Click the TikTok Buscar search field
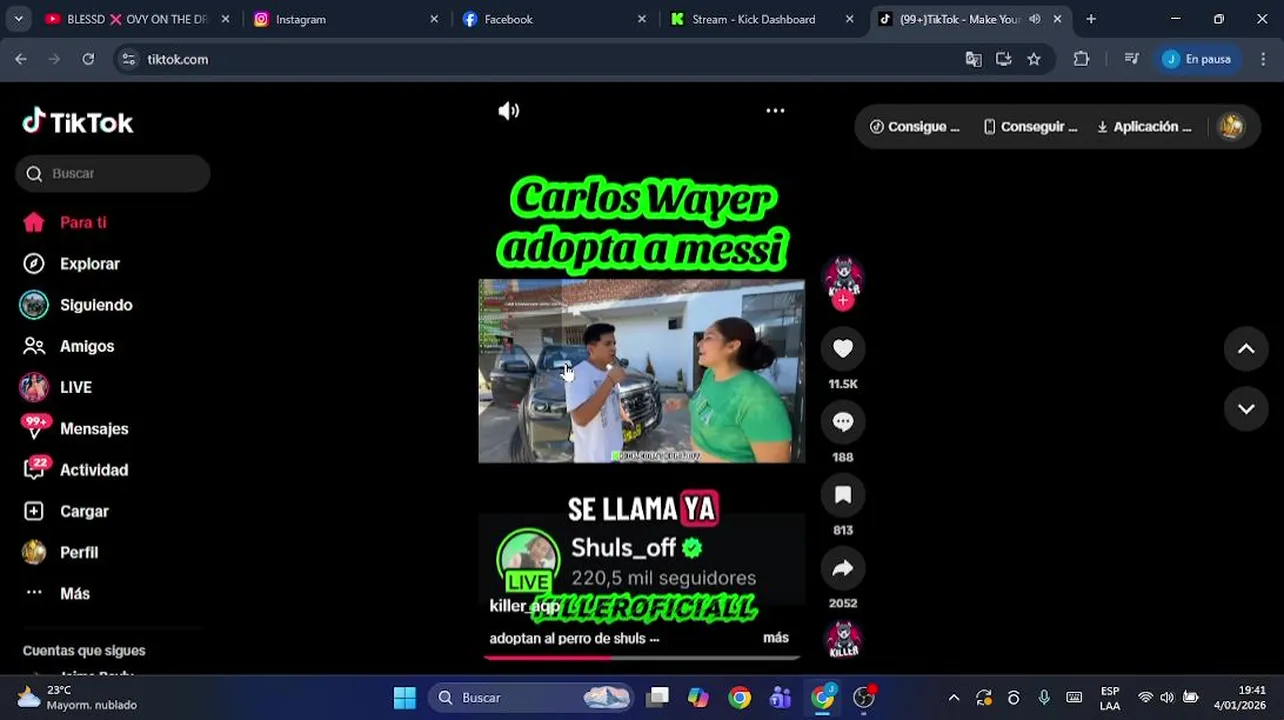Image resolution: width=1284 pixels, height=720 pixels. click(x=113, y=173)
